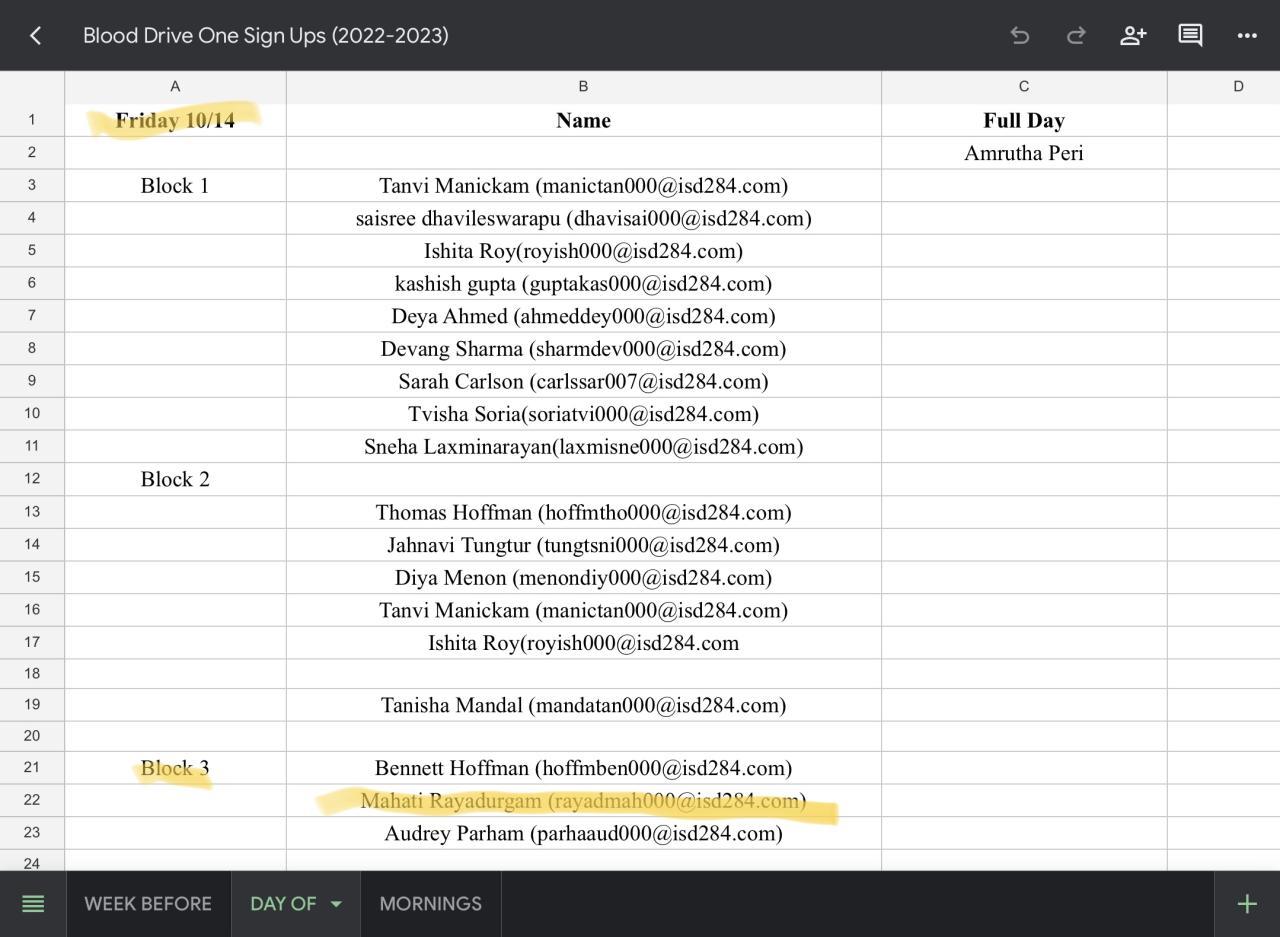Open the three-dot more options menu
Viewport: 1280px width, 937px height.
pos(1247,36)
